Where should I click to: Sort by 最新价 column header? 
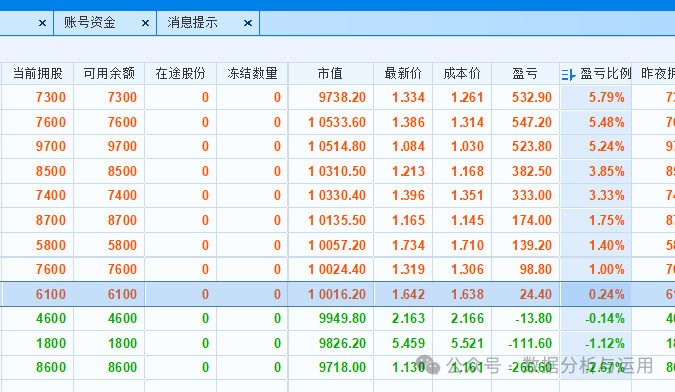403,74
